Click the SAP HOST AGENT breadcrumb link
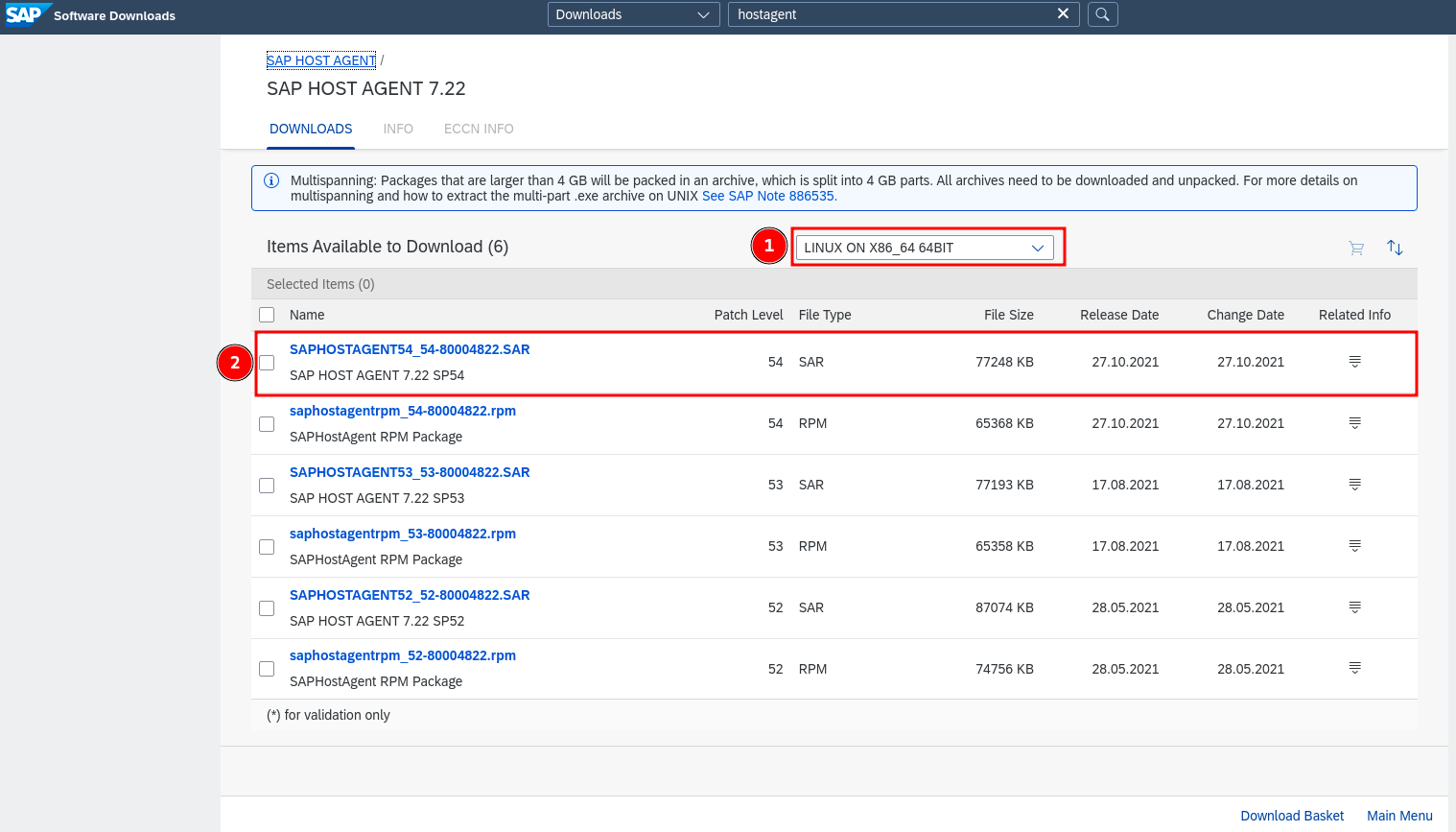Viewport: 1456px width, 832px height. [x=321, y=60]
